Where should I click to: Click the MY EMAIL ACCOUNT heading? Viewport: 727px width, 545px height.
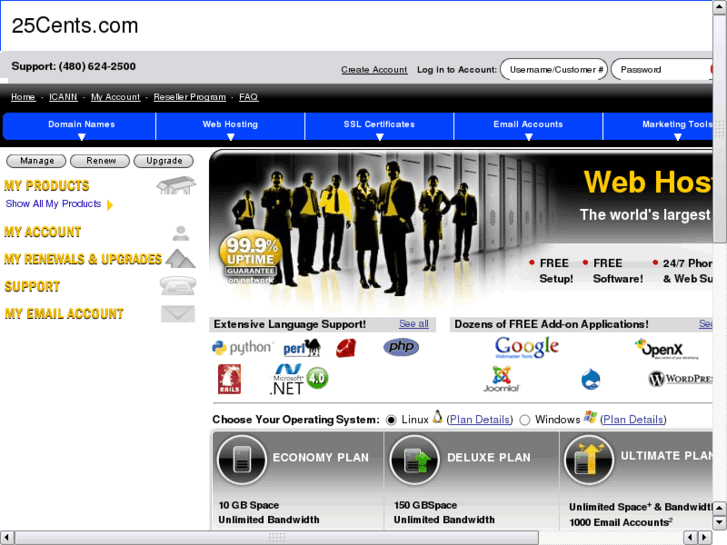click(64, 314)
